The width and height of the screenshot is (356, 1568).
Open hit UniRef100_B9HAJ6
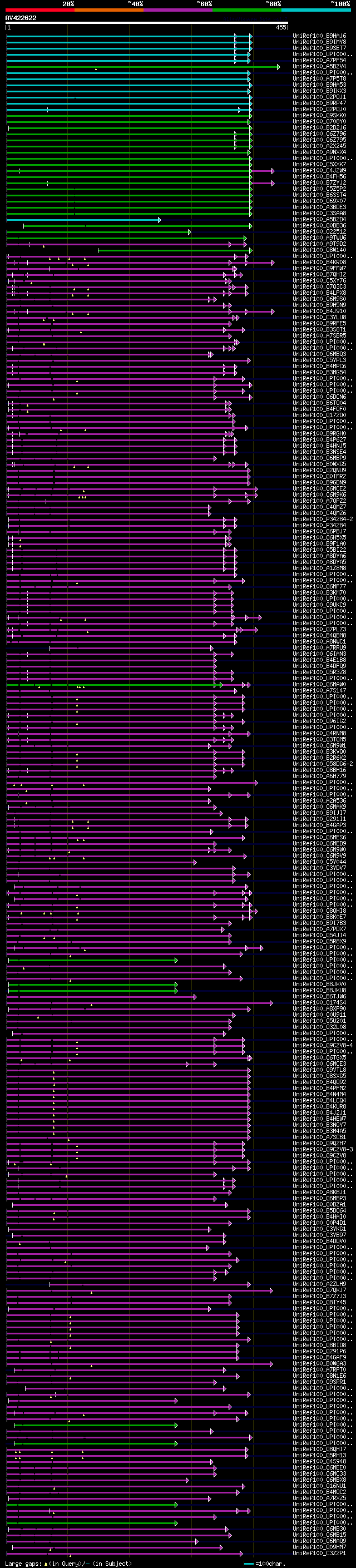[319, 36]
